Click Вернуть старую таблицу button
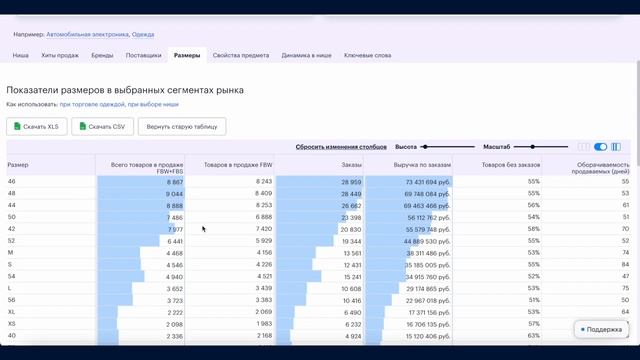Viewport: 640px width, 360px height. [x=182, y=127]
